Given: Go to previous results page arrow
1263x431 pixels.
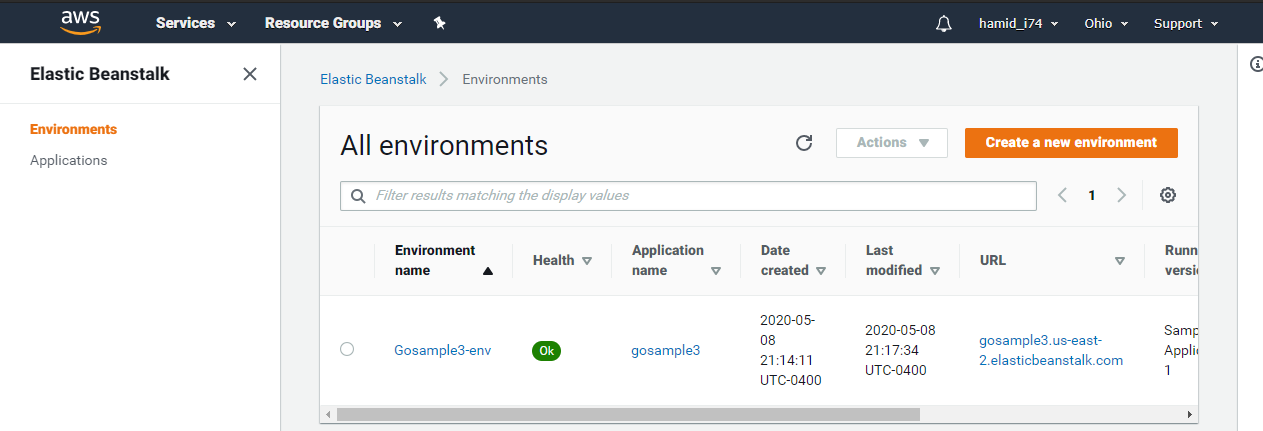Looking at the screenshot, I should point(1062,196).
